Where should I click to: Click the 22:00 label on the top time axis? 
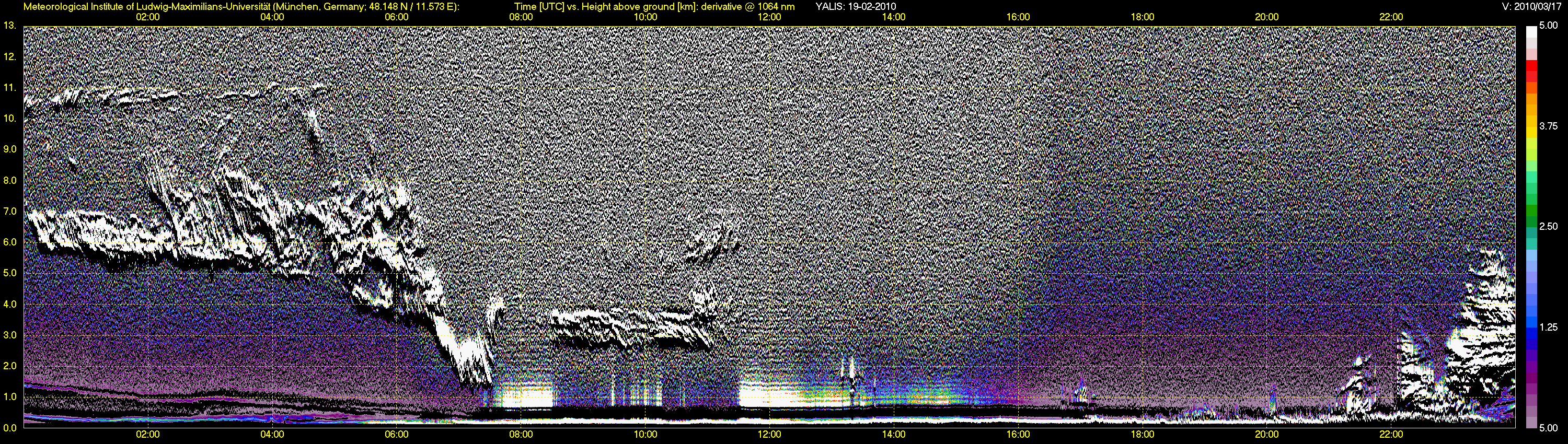1391,17
